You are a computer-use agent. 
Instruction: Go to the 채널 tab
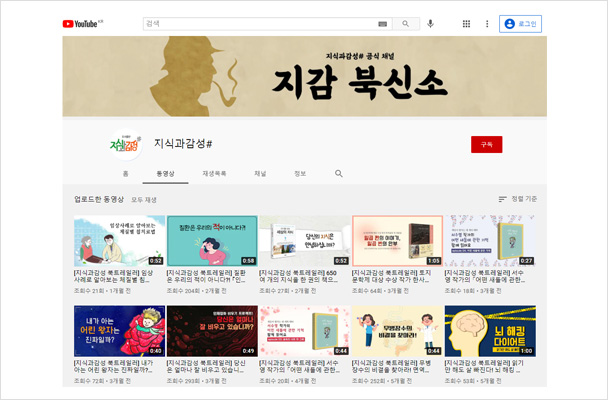[x=260, y=174]
